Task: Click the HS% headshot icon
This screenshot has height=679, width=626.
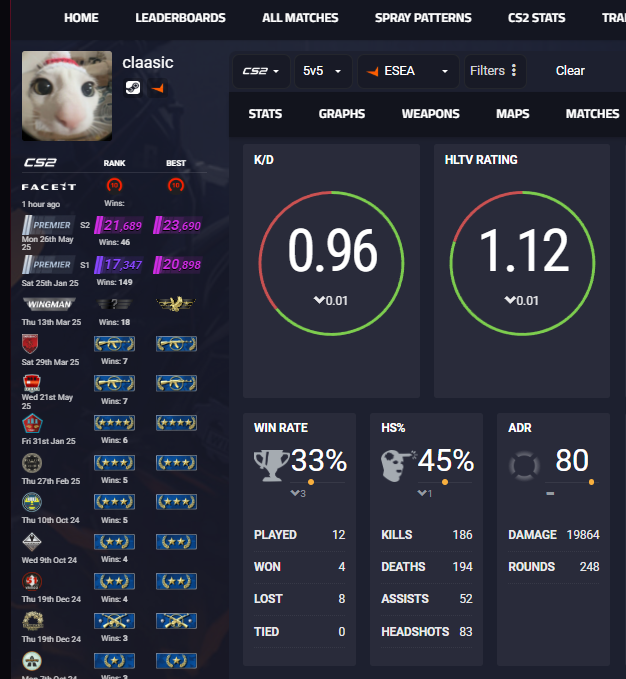Action: tap(398, 466)
